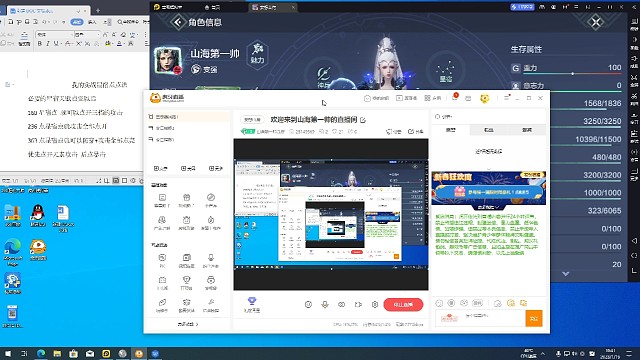Open the Insert tab in the WPS ribbon

(x=92, y=22)
